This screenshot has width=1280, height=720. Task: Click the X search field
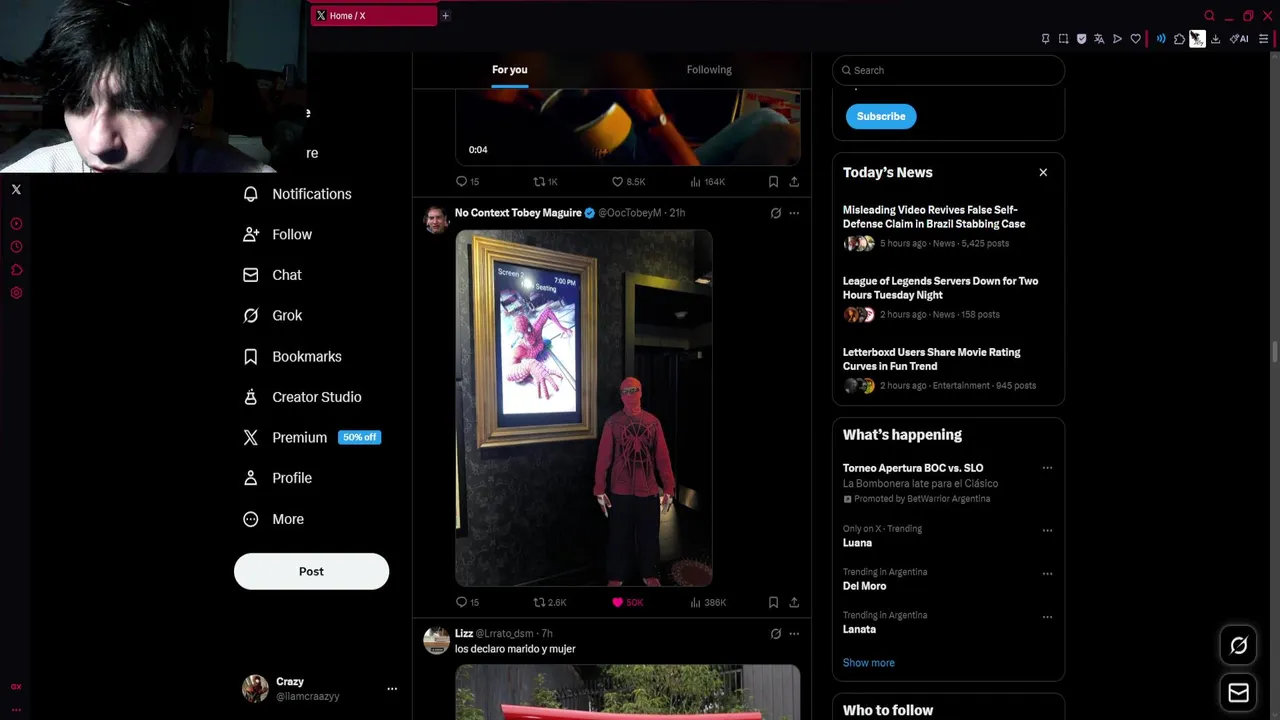pyautogui.click(x=948, y=70)
